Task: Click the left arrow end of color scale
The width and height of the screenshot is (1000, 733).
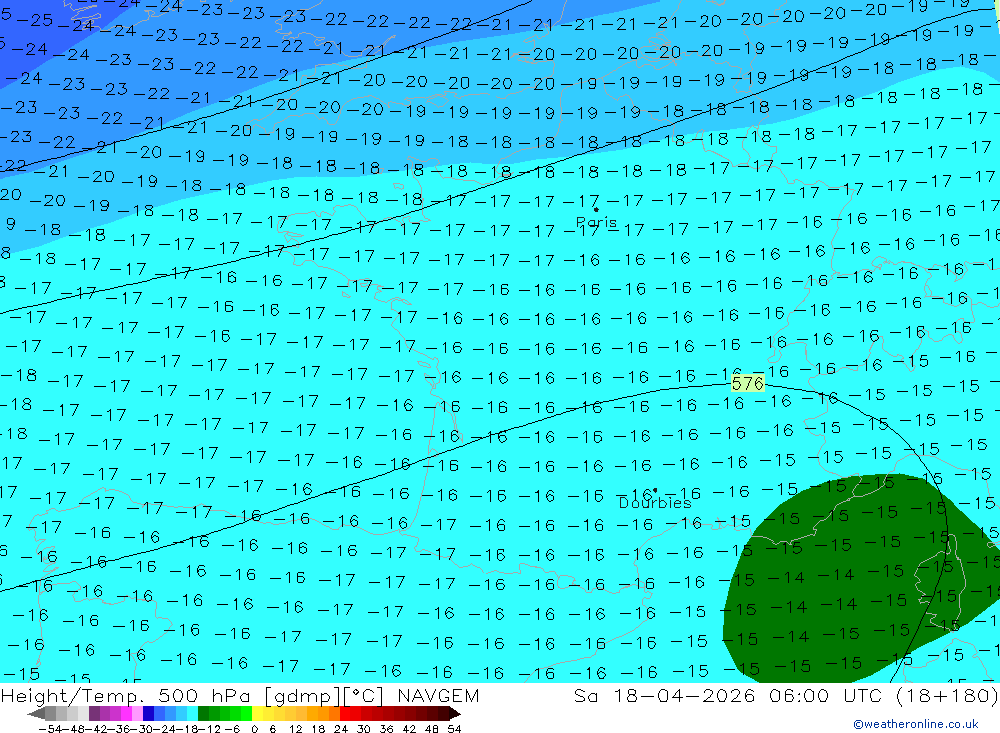Action: pyautogui.click(x=36, y=713)
